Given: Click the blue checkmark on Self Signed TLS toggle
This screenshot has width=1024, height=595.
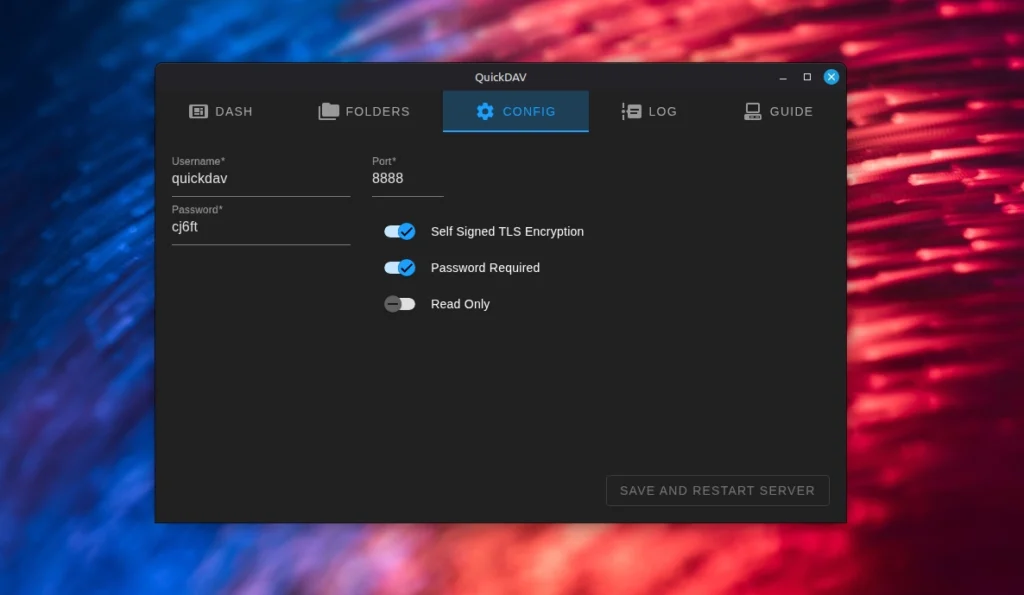Looking at the screenshot, I should (405, 231).
